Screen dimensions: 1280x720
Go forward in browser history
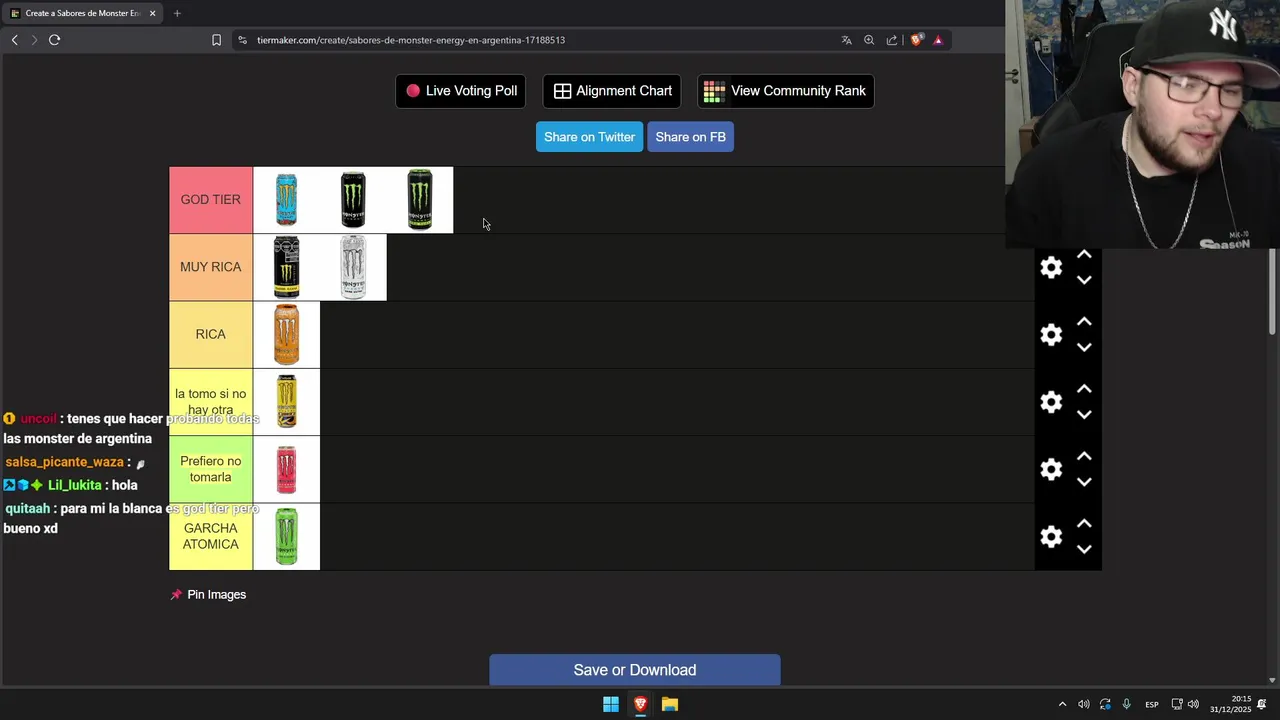[34, 40]
